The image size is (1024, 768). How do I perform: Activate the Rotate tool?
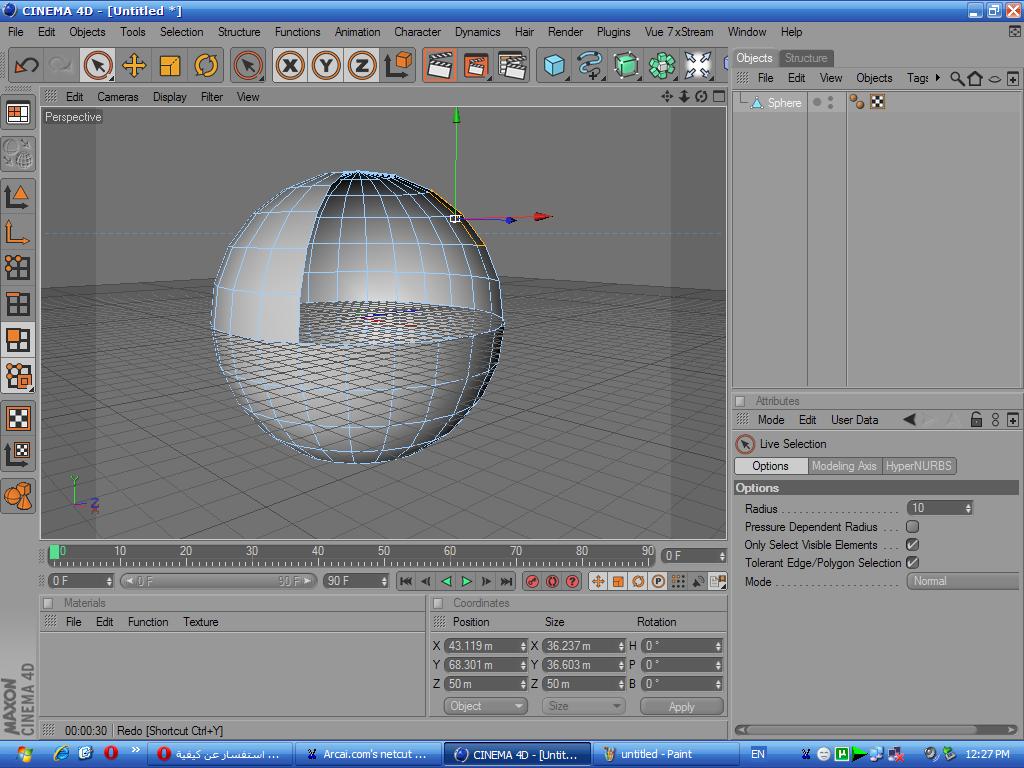pyautogui.click(x=206, y=65)
